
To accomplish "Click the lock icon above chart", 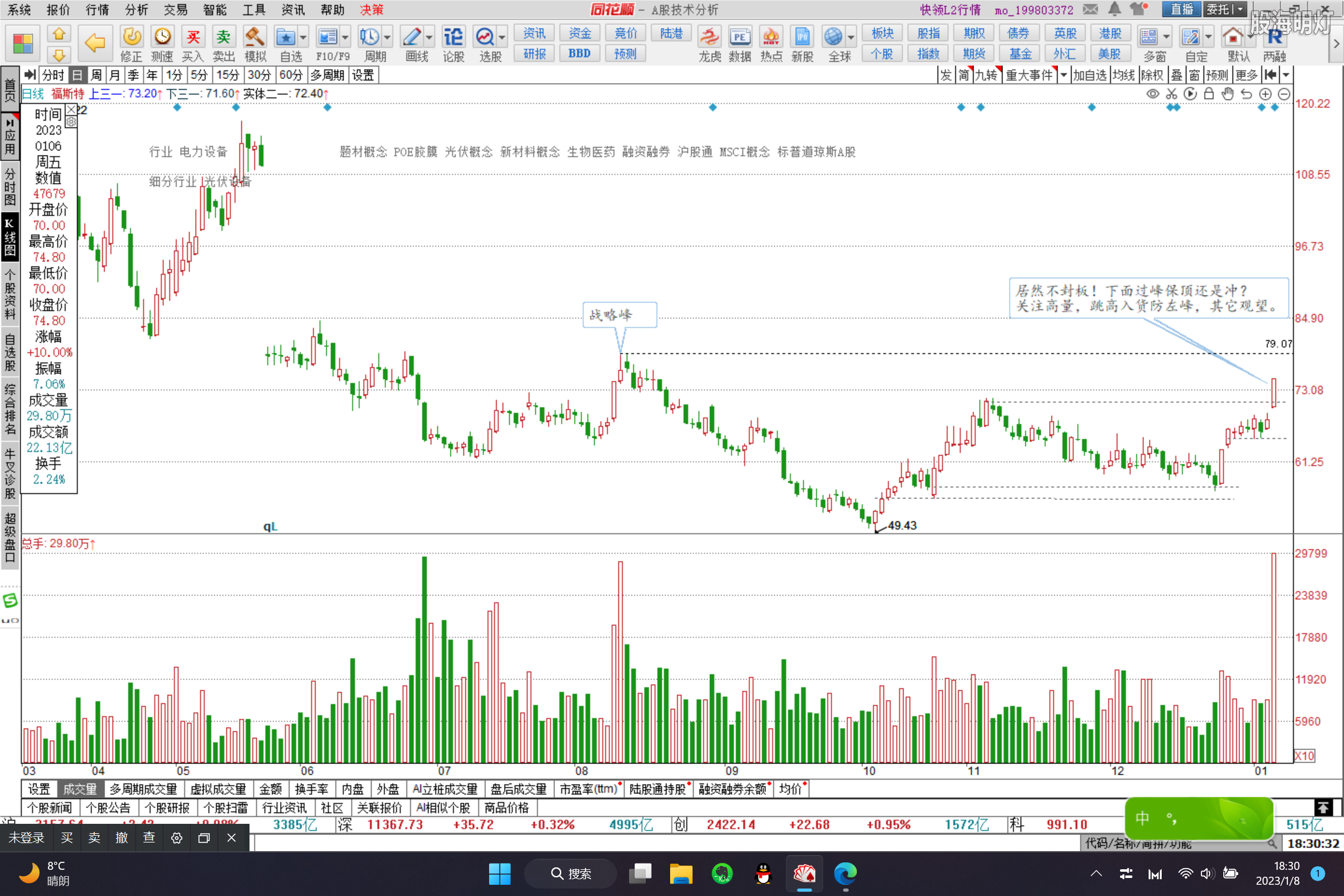I will pyautogui.click(x=1209, y=94).
